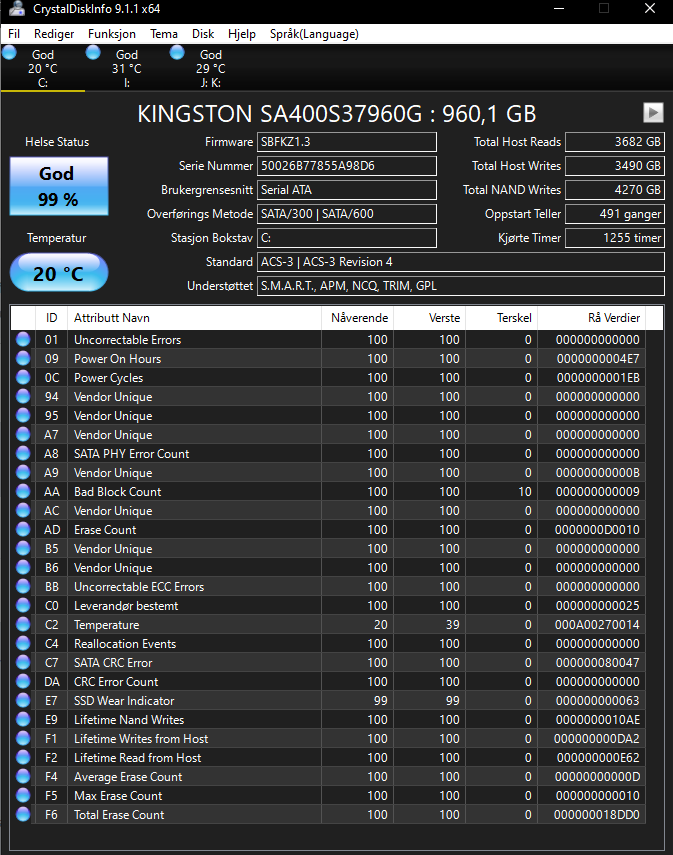The height and width of the screenshot is (855, 673).
Task: Click the status orb for Power Cycles row
Action: coord(23,377)
